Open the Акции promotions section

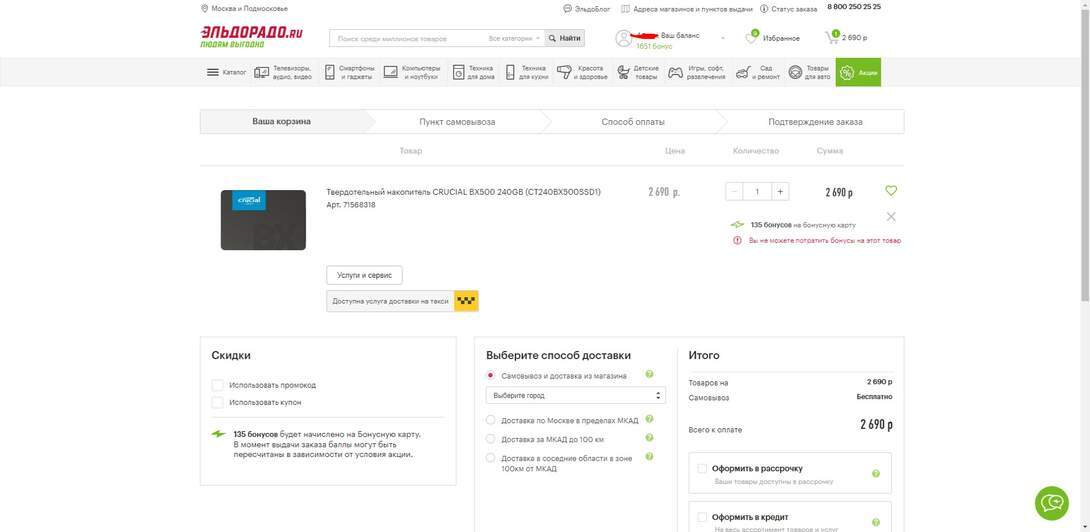(x=858, y=72)
